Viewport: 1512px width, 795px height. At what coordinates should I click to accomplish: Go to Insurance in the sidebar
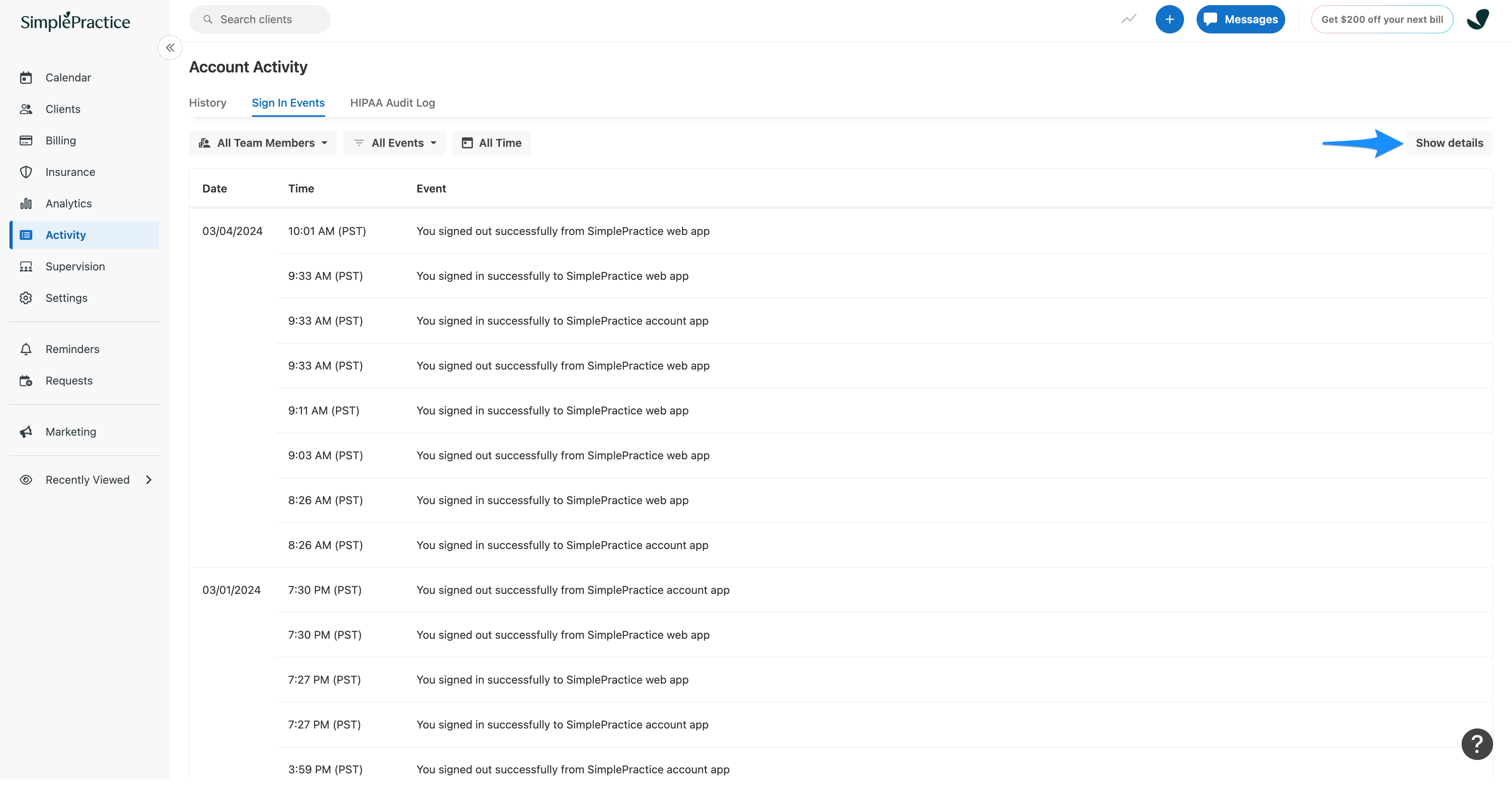coord(70,172)
